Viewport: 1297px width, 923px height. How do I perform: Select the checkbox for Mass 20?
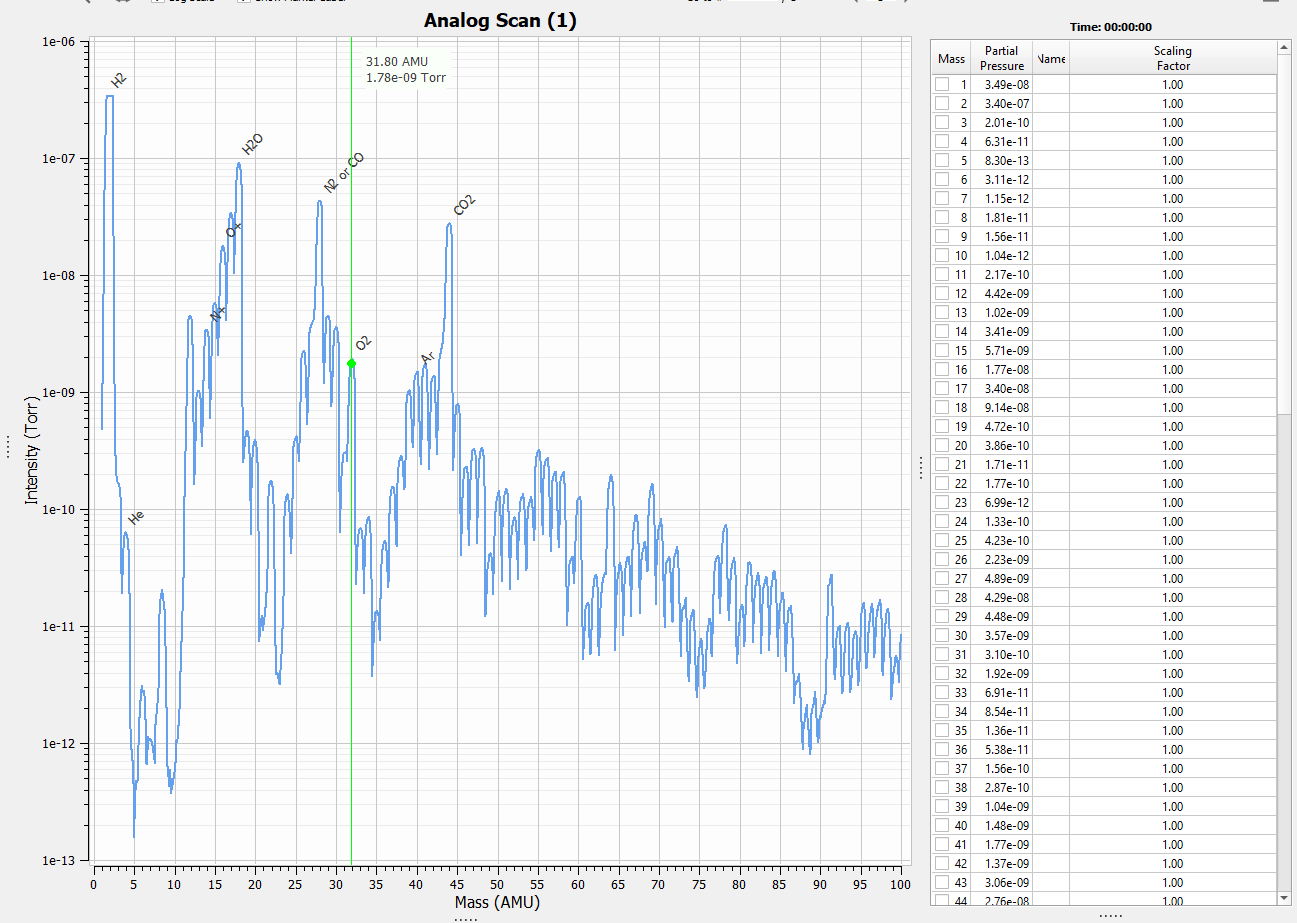(942, 446)
